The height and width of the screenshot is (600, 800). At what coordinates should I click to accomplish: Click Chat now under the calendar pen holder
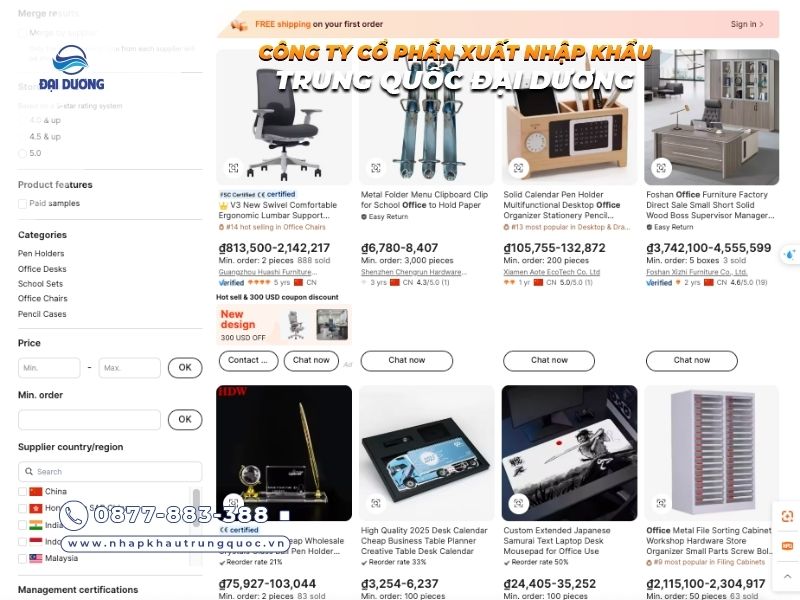tap(549, 360)
